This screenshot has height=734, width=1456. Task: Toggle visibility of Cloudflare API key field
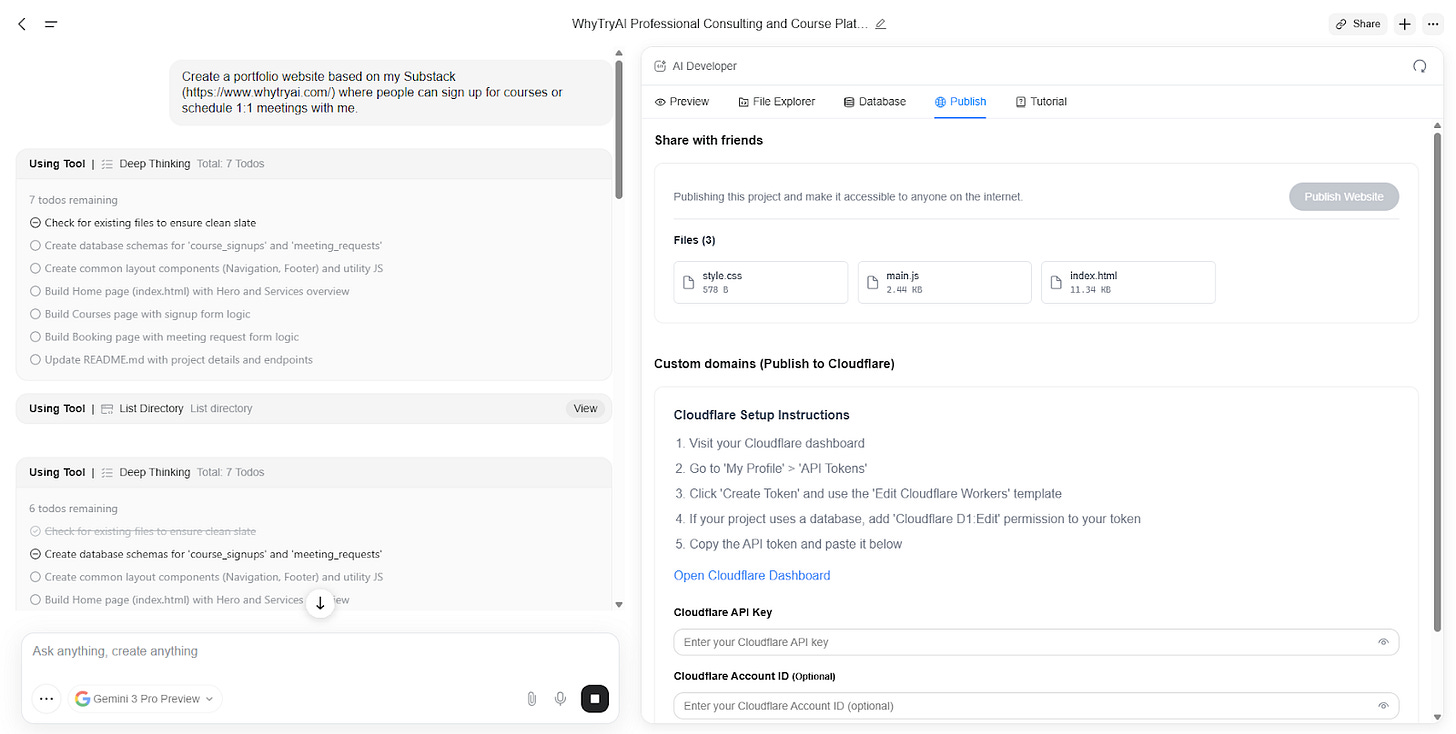click(1384, 641)
